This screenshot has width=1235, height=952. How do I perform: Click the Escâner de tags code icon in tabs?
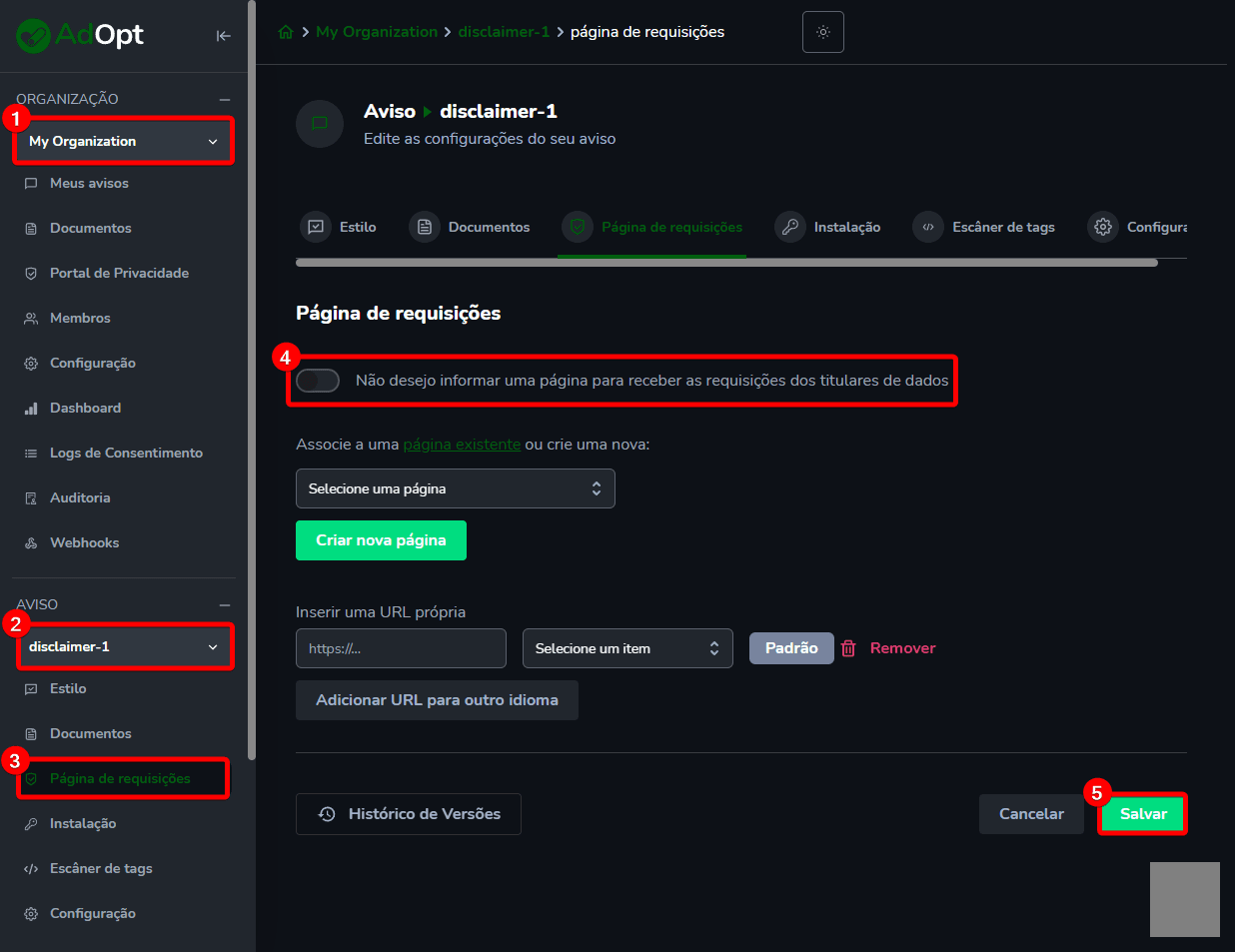pyautogui.click(x=928, y=227)
